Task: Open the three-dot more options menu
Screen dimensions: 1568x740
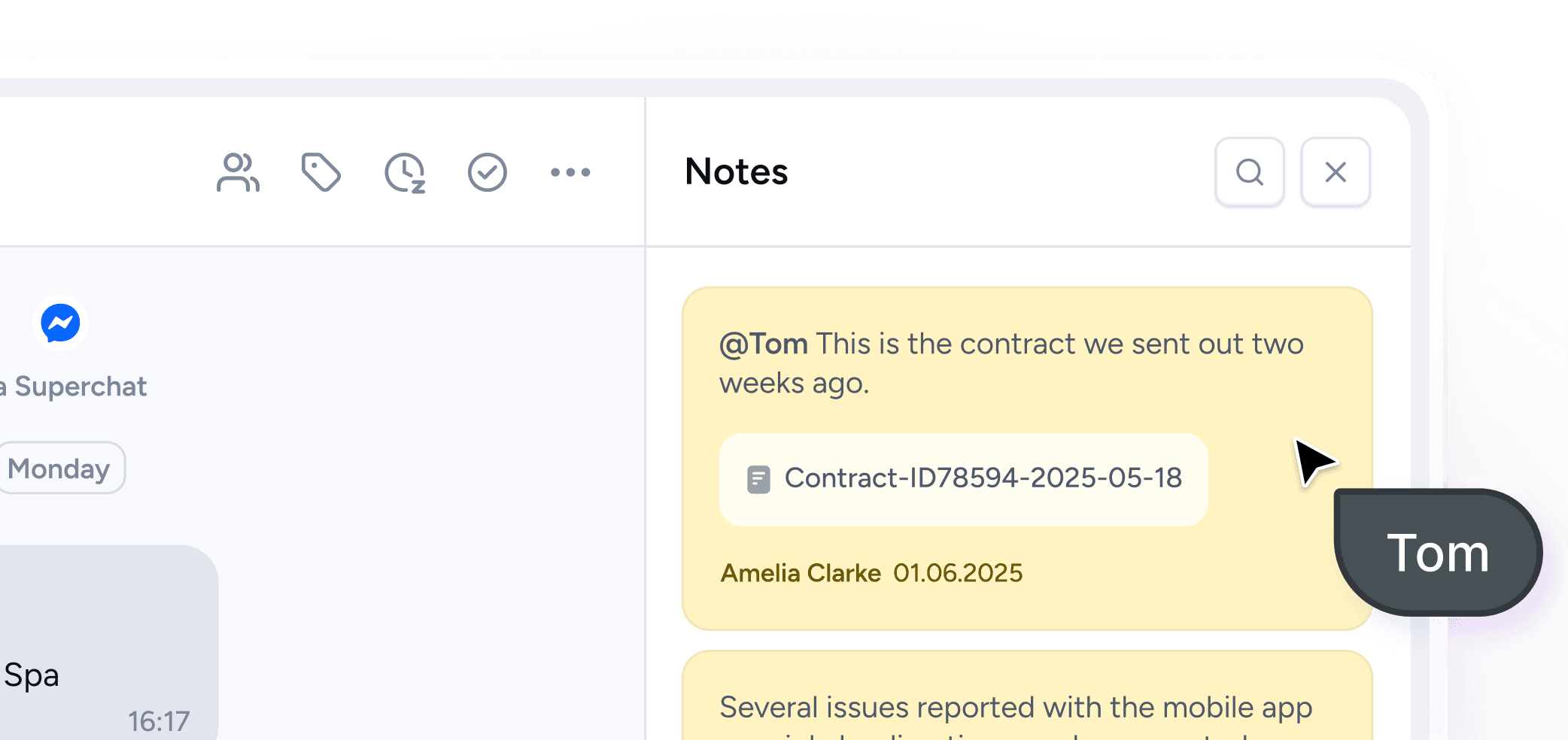Action: click(570, 173)
